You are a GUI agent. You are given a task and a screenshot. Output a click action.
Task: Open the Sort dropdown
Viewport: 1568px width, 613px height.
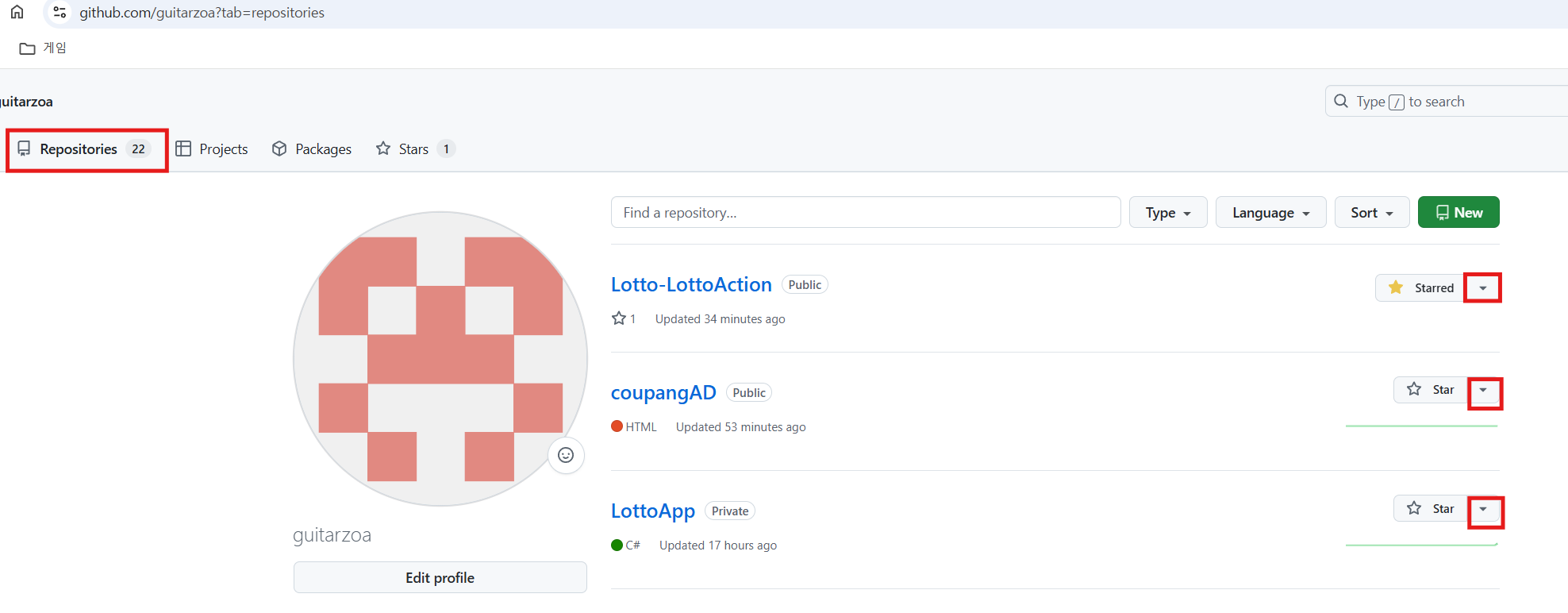pos(1372,212)
